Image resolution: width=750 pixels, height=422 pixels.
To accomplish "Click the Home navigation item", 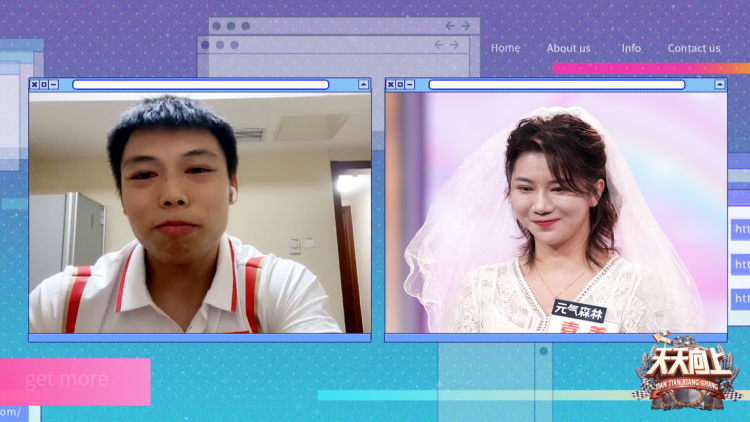I will [505, 48].
